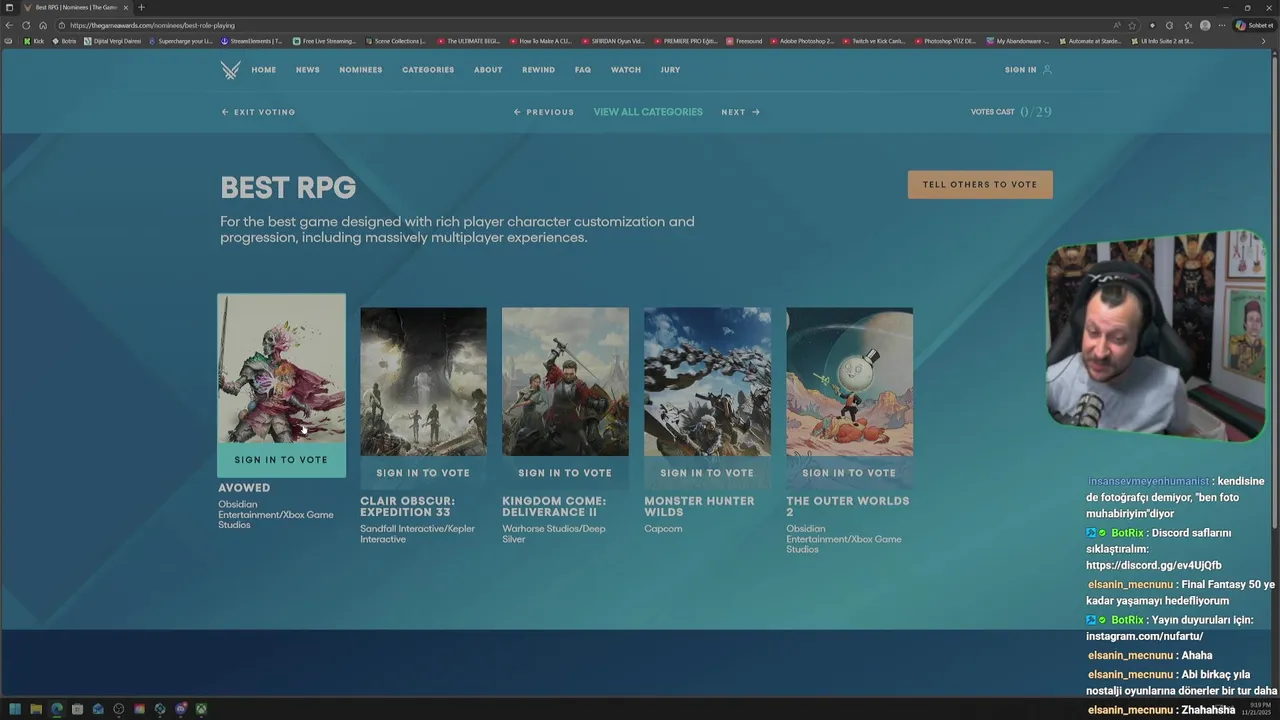Click the browser reload icon

(26, 25)
